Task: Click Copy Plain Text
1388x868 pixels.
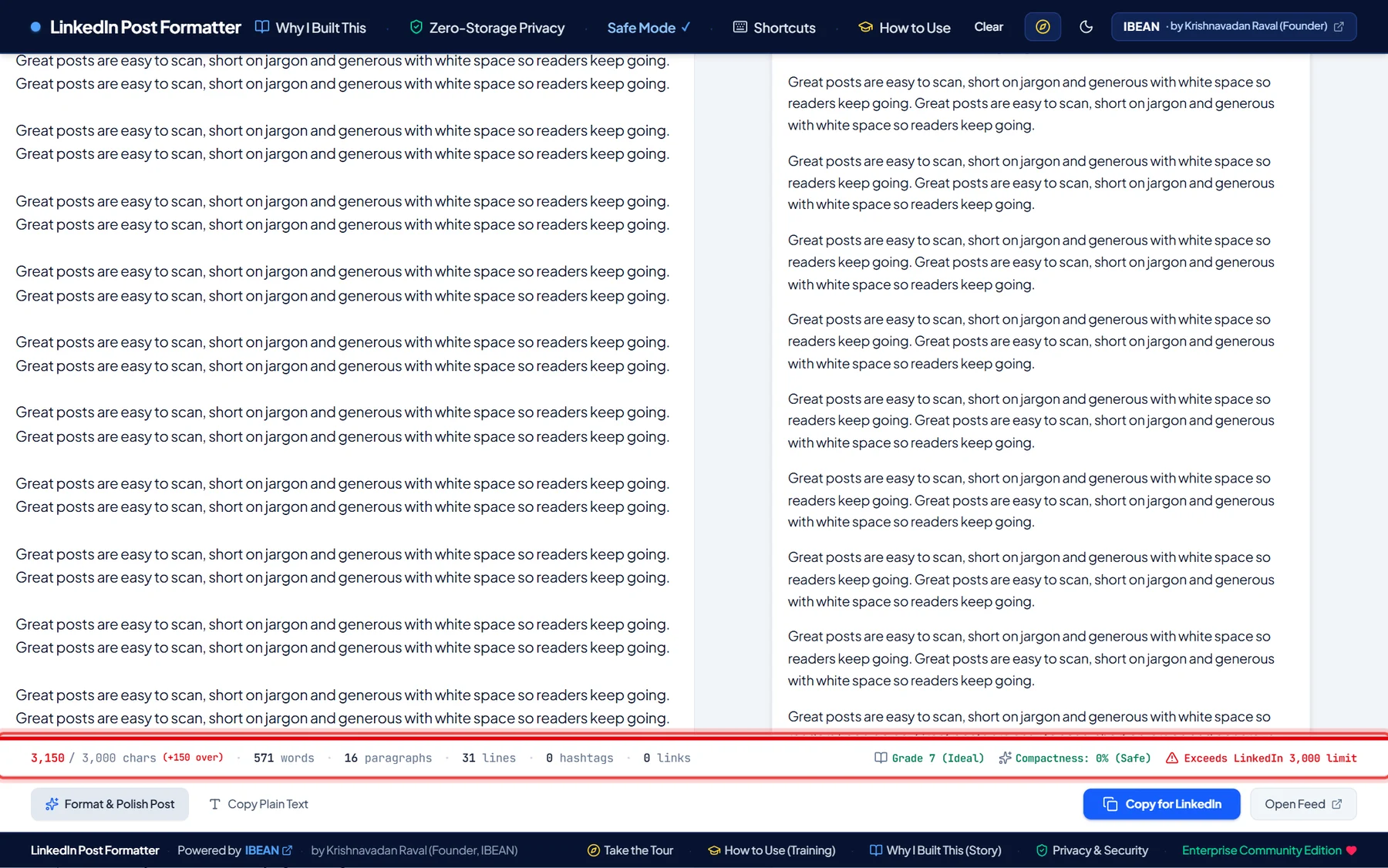Action: click(259, 804)
